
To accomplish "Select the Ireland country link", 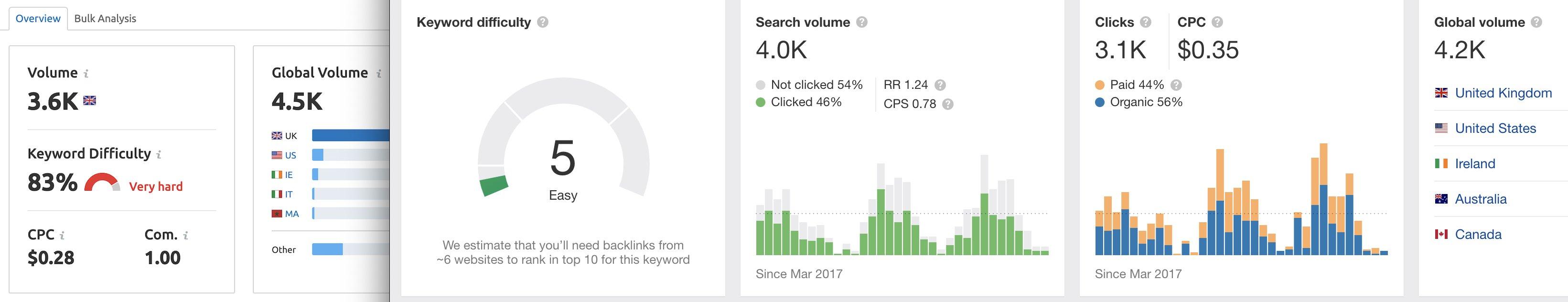I will (x=1474, y=164).
